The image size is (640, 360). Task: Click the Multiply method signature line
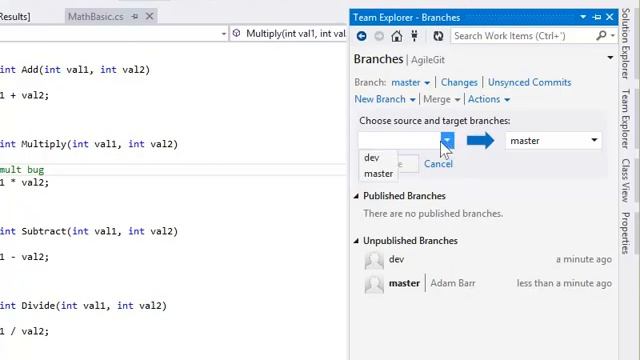tap(89, 144)
